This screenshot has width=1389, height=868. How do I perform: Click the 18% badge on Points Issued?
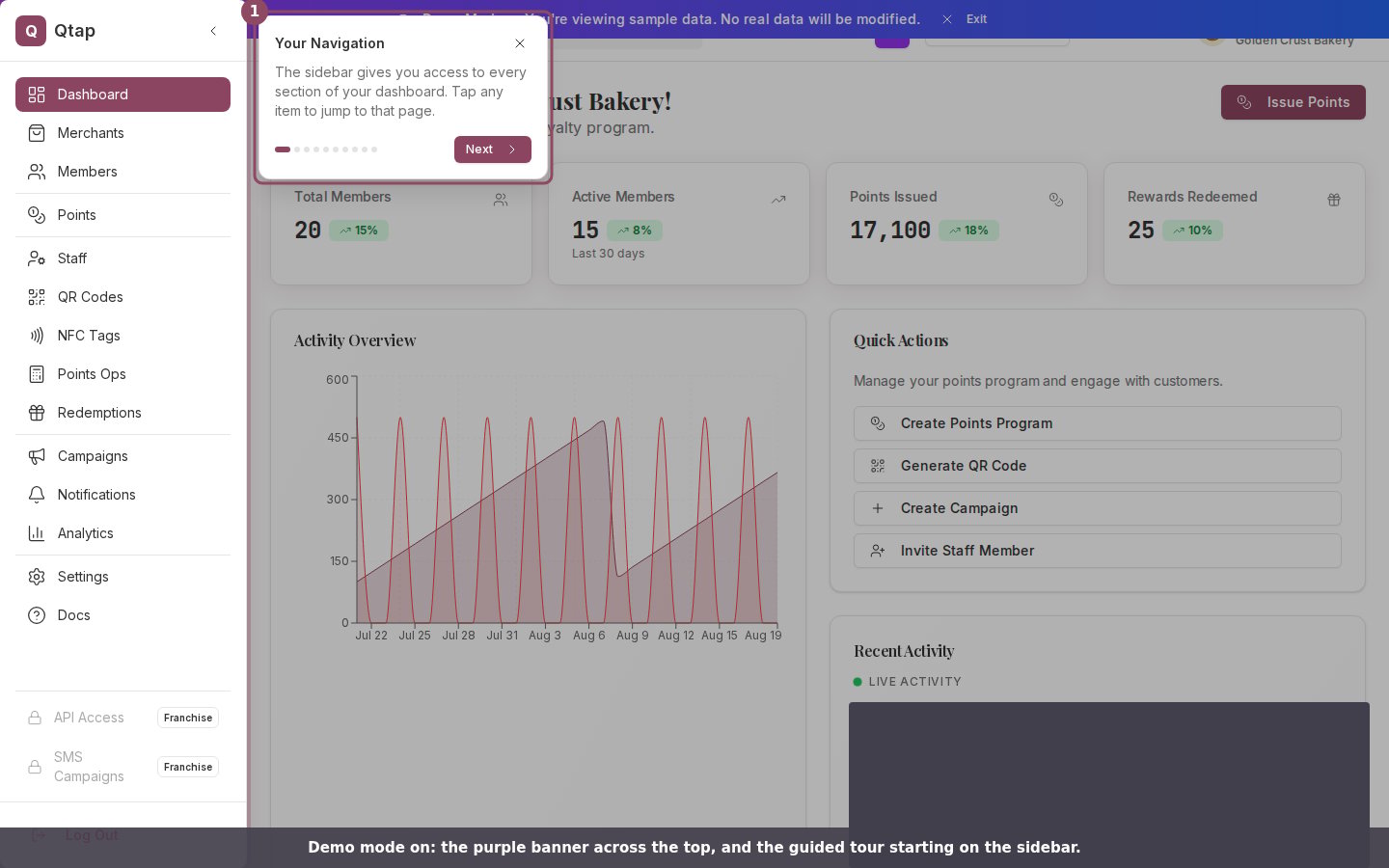click(968, 231)
